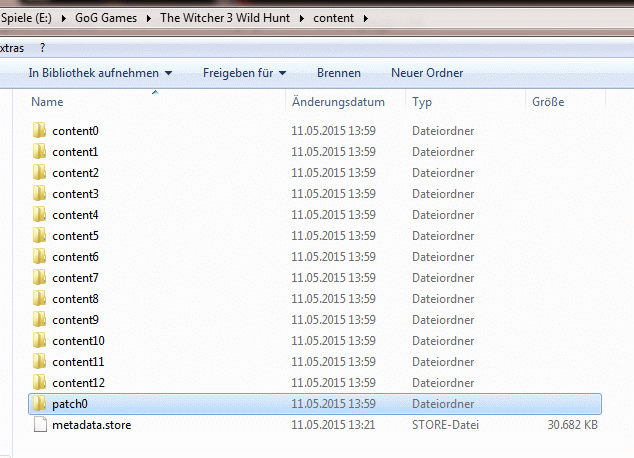
Task: Click the content10 folder name
Action: 78,341
